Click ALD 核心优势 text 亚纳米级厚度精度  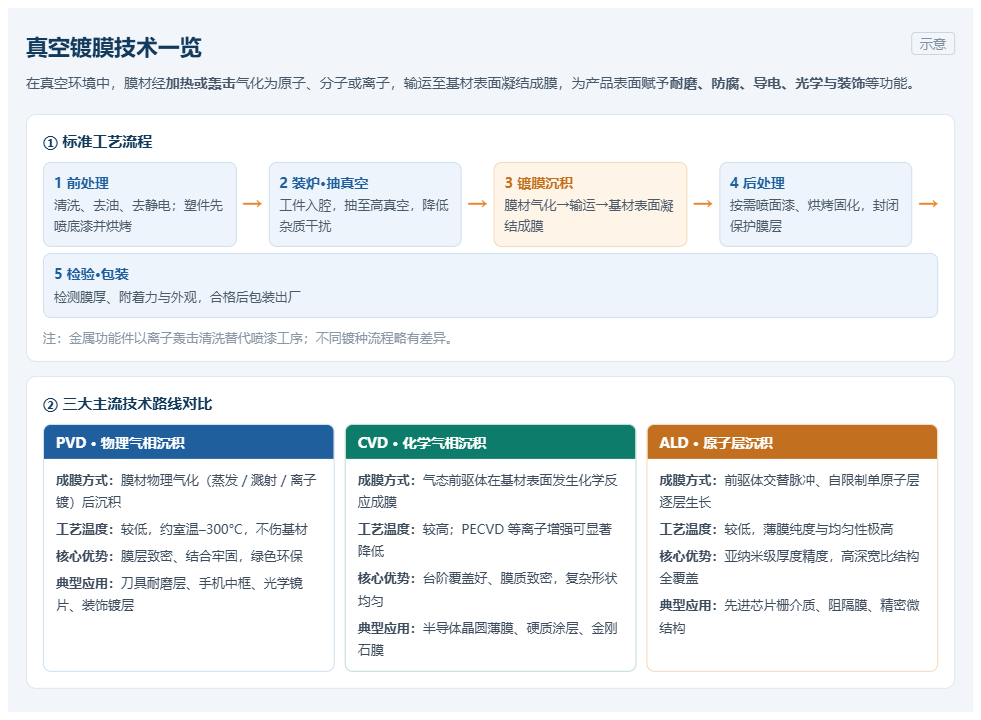point(790,567)
